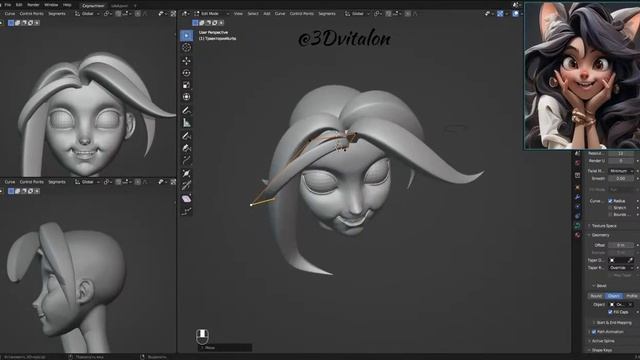Click the Smooth value field

621,178
